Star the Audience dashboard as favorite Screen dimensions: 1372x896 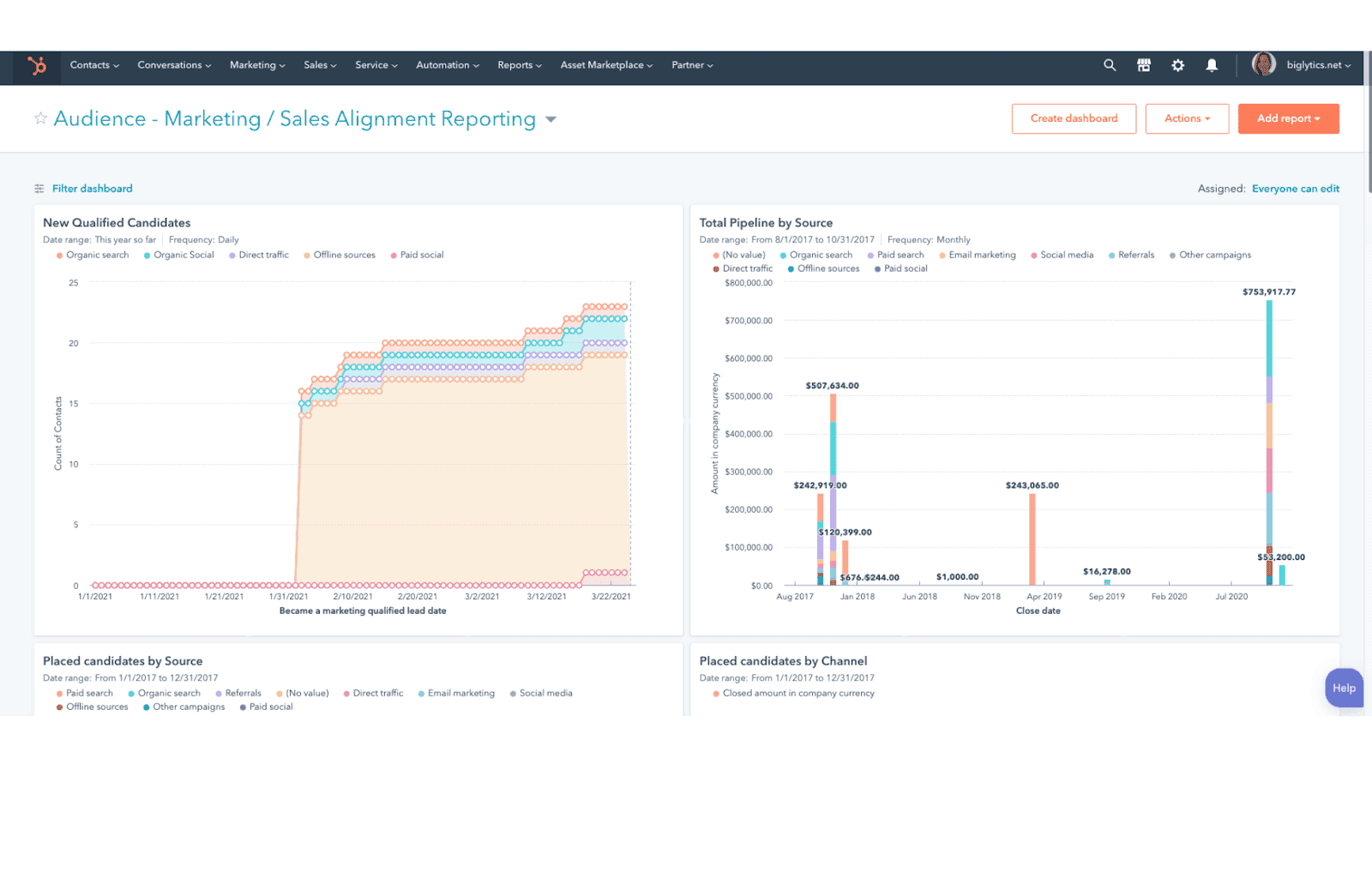point(39,118)
